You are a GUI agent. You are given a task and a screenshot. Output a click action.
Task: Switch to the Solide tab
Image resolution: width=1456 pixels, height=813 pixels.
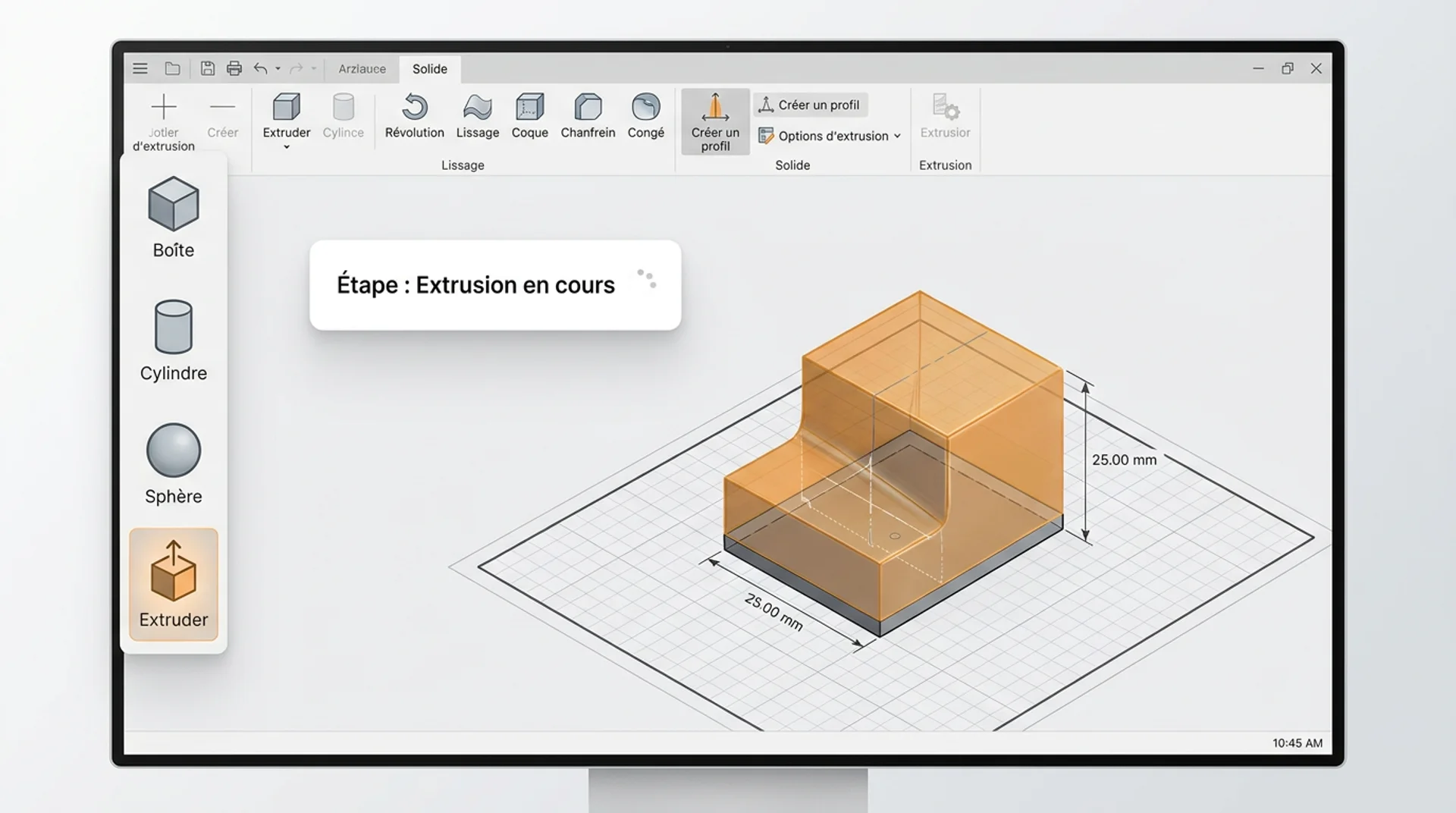[x=430, y=68]
